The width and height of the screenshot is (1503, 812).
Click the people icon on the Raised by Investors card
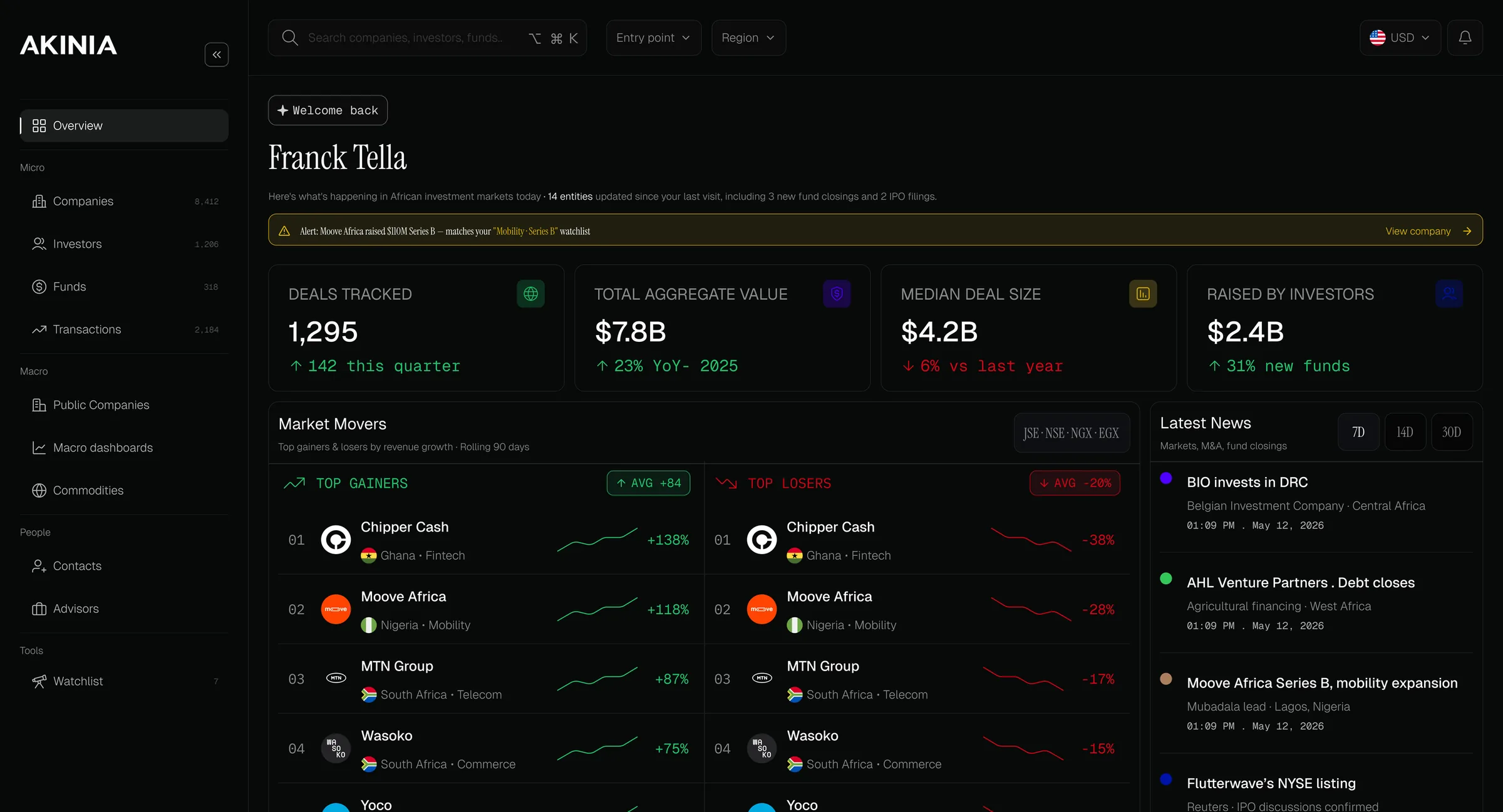click(x=1449, y=294)
